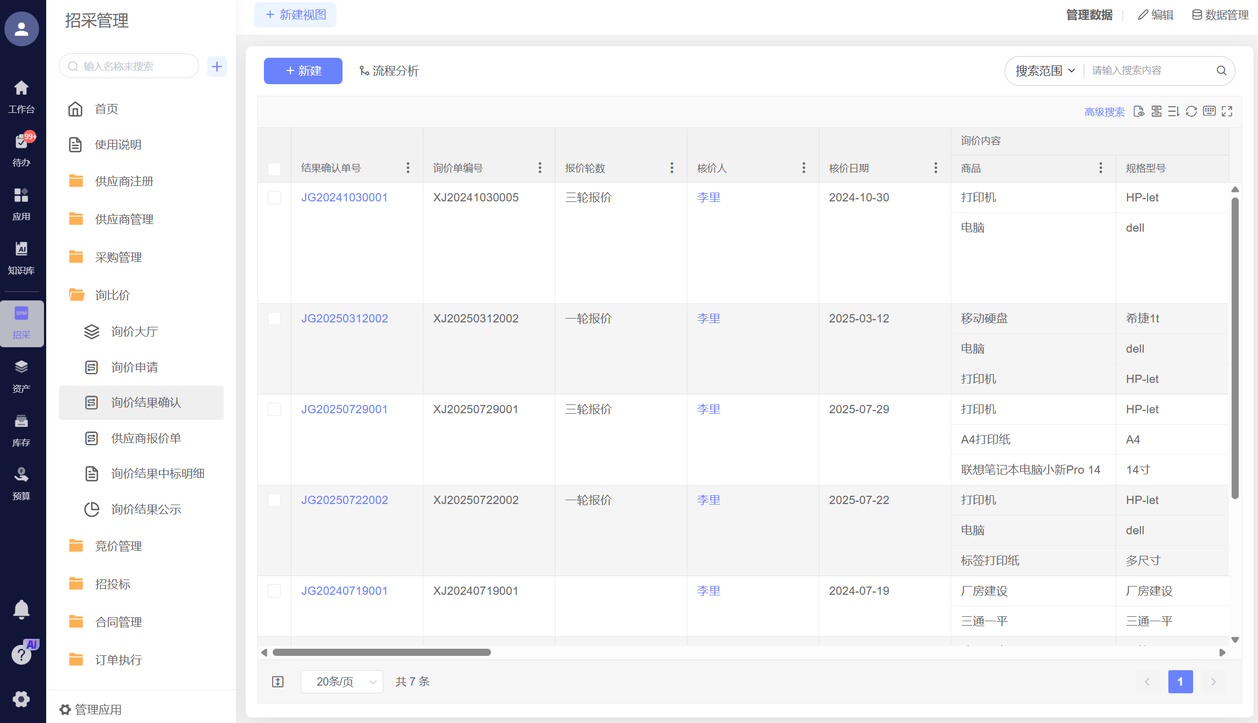Expand the 竞价管理 folder in sidebar
The height and width of the screenshot is (723, 1258).
click(118, 546)
